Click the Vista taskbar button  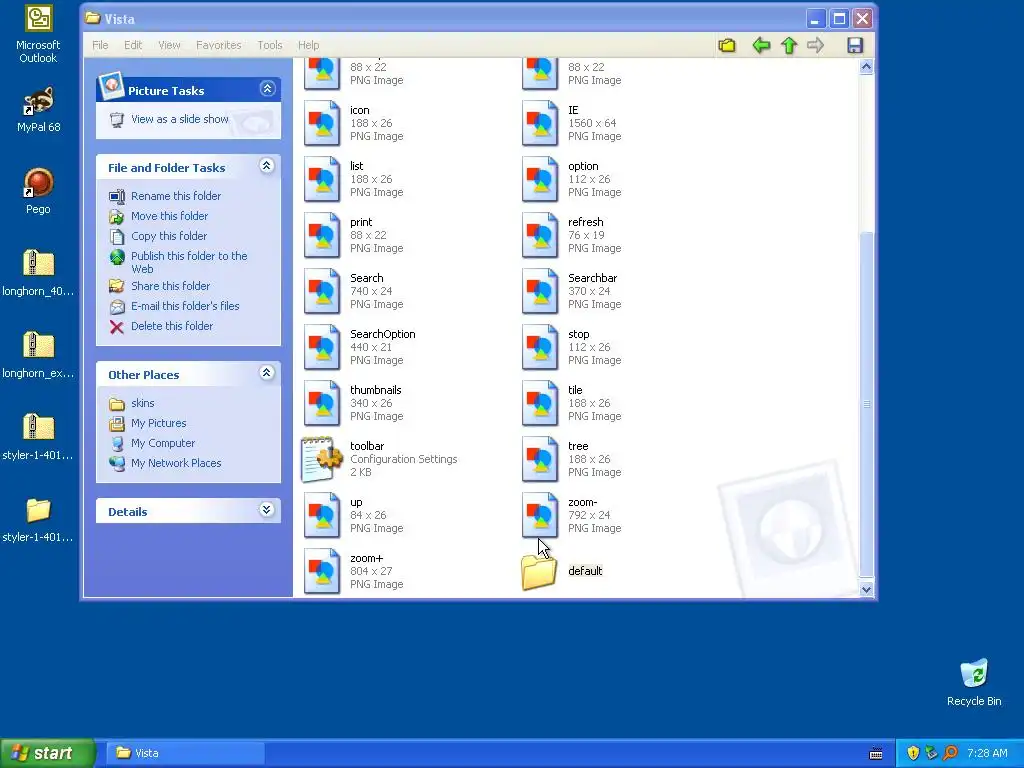coord(186,753)
